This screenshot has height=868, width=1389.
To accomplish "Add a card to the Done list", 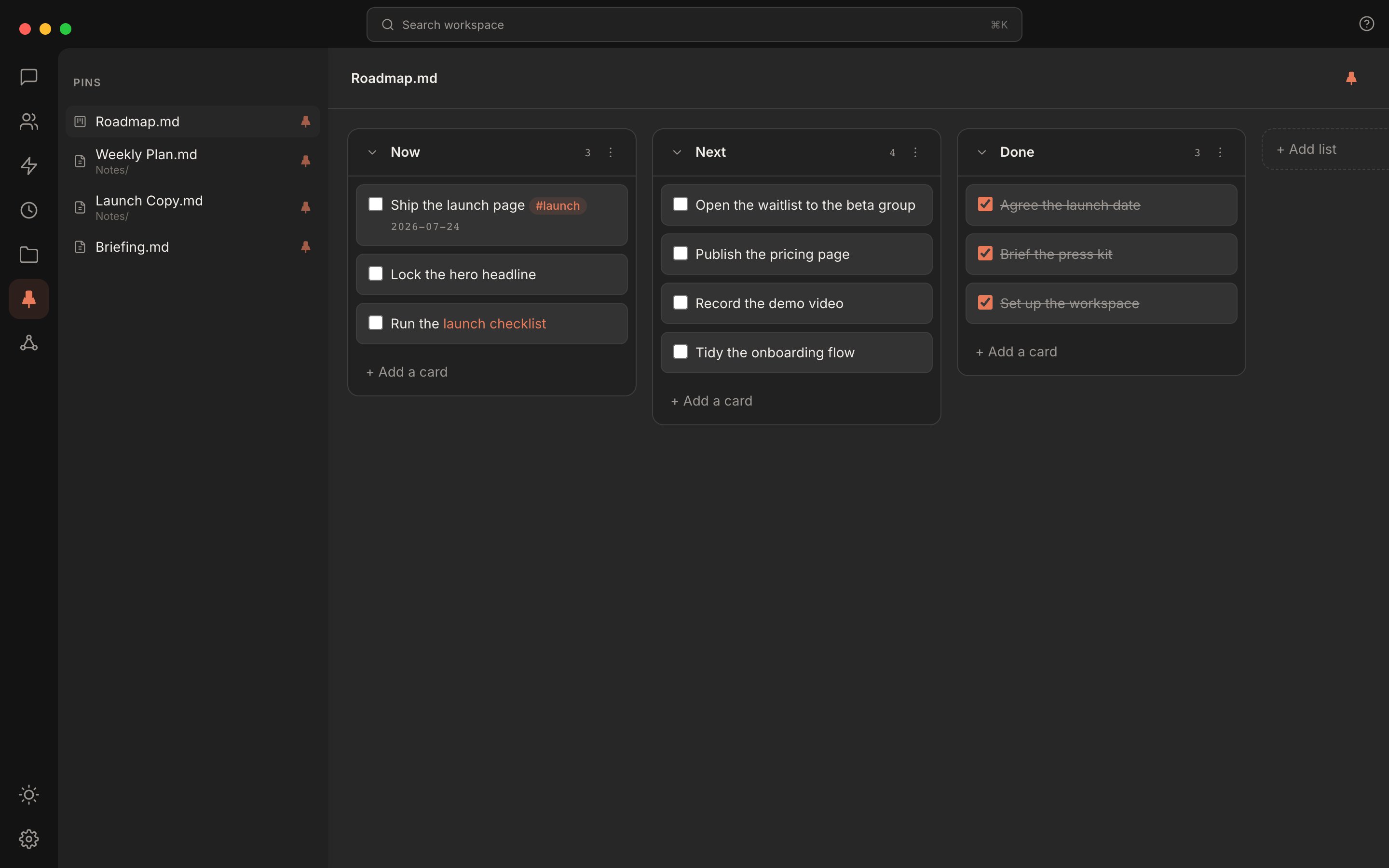I will [1017, 352].
